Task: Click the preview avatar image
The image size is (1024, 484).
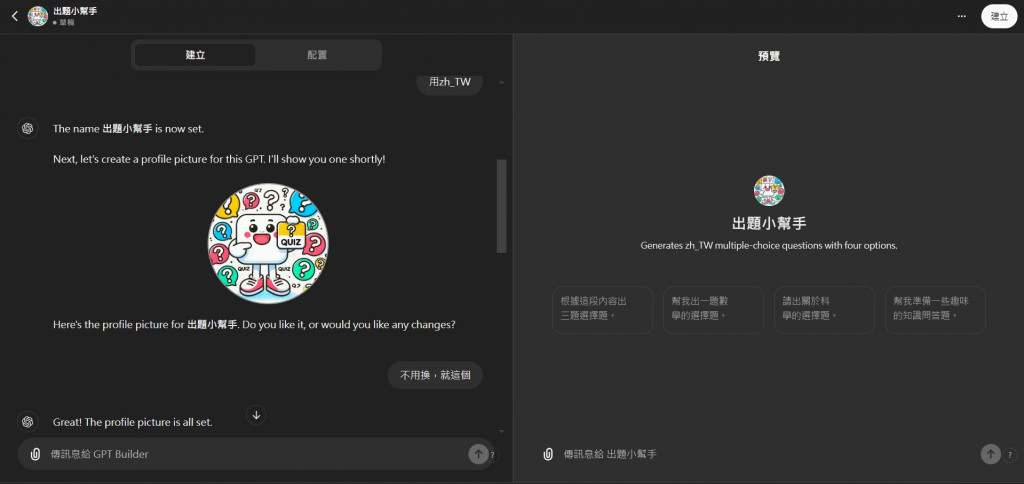Action: point(769,191)
